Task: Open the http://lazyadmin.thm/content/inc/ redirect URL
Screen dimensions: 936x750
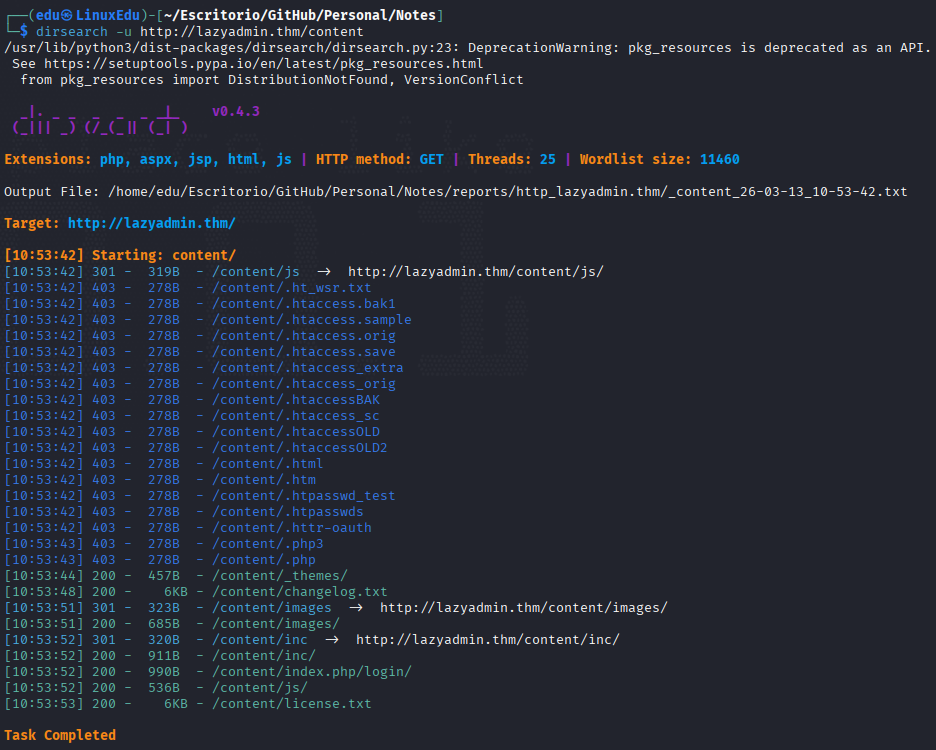Action: 488,640
